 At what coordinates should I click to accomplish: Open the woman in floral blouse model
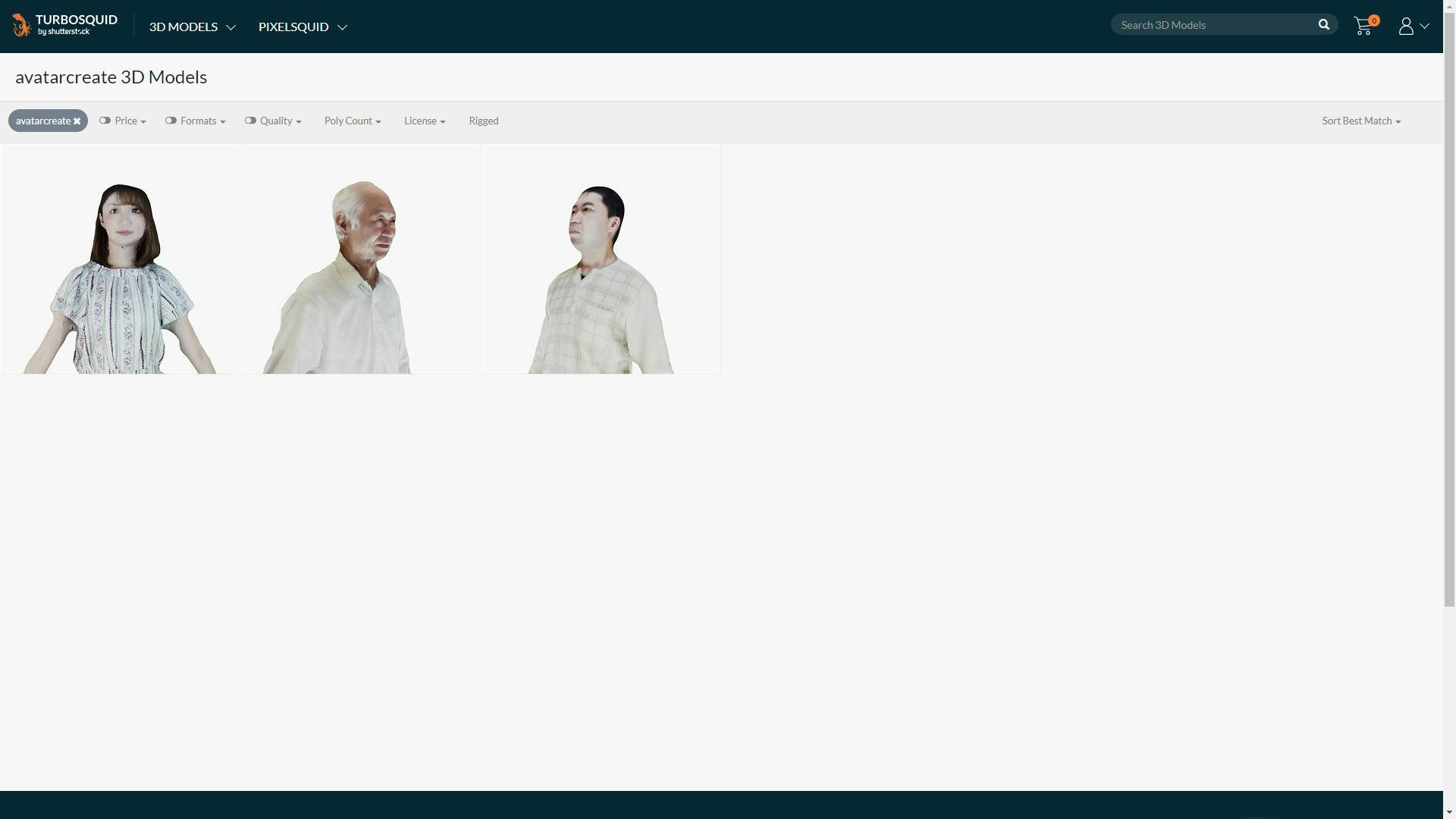(121, 259)
